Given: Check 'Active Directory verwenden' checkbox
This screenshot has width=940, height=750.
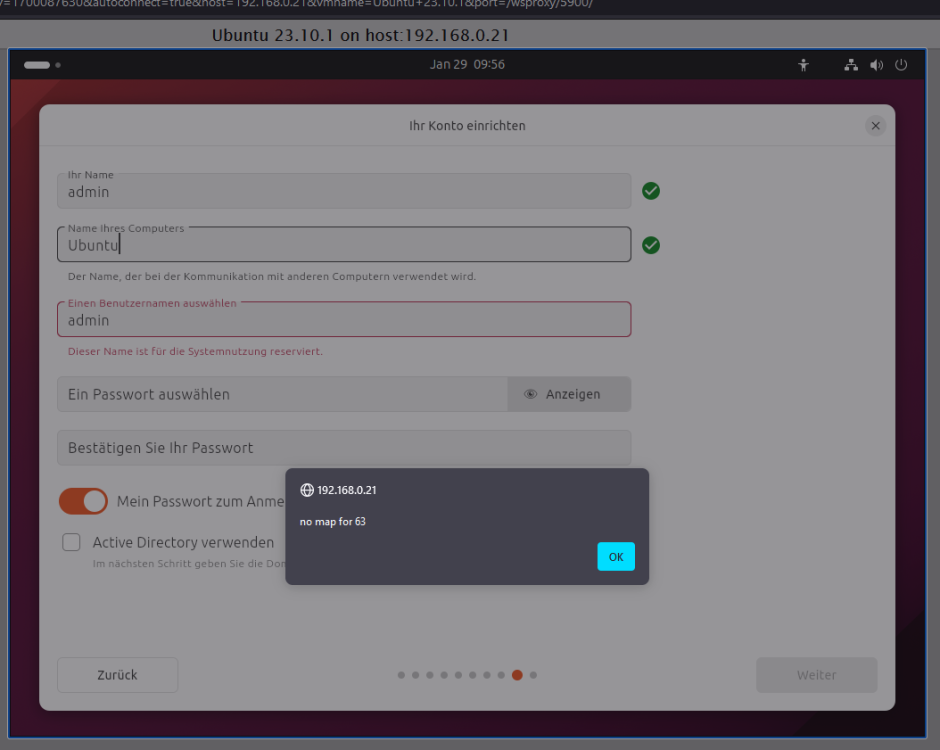Looking at the screenshot, I should coord(71,542).
